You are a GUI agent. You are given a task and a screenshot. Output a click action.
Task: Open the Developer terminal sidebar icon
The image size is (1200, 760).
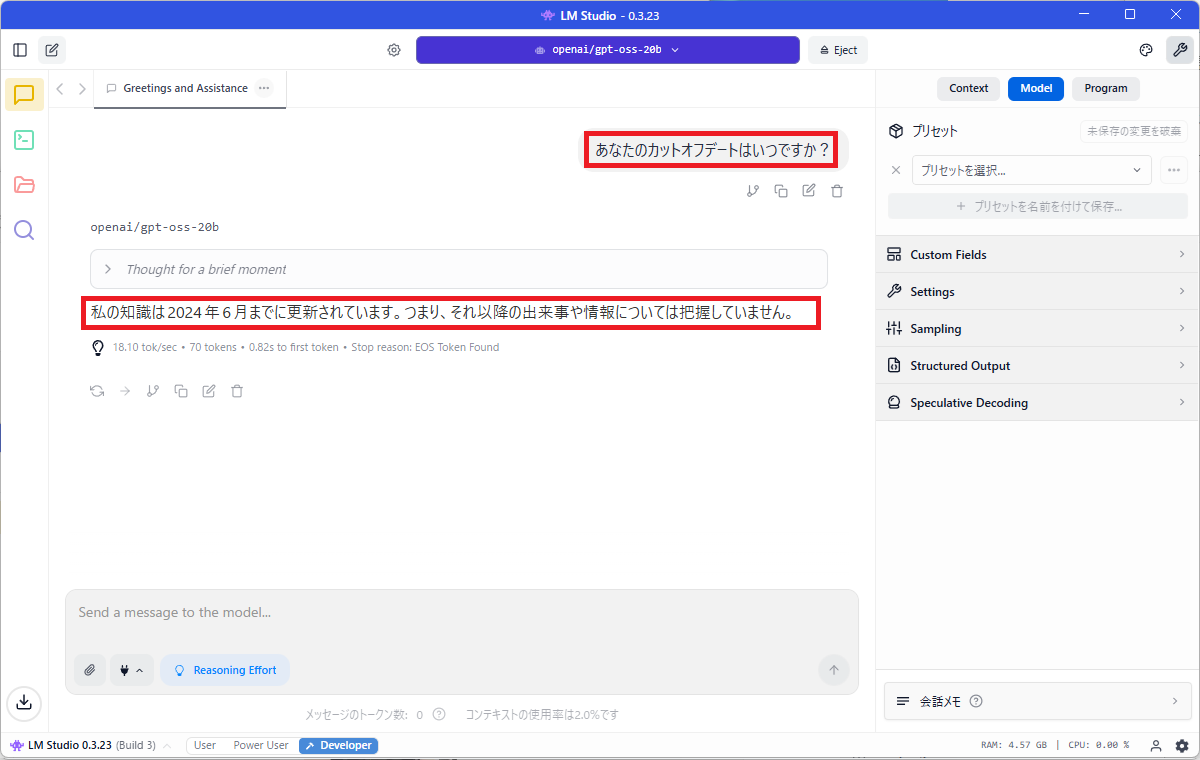click(x=25, y=140)
